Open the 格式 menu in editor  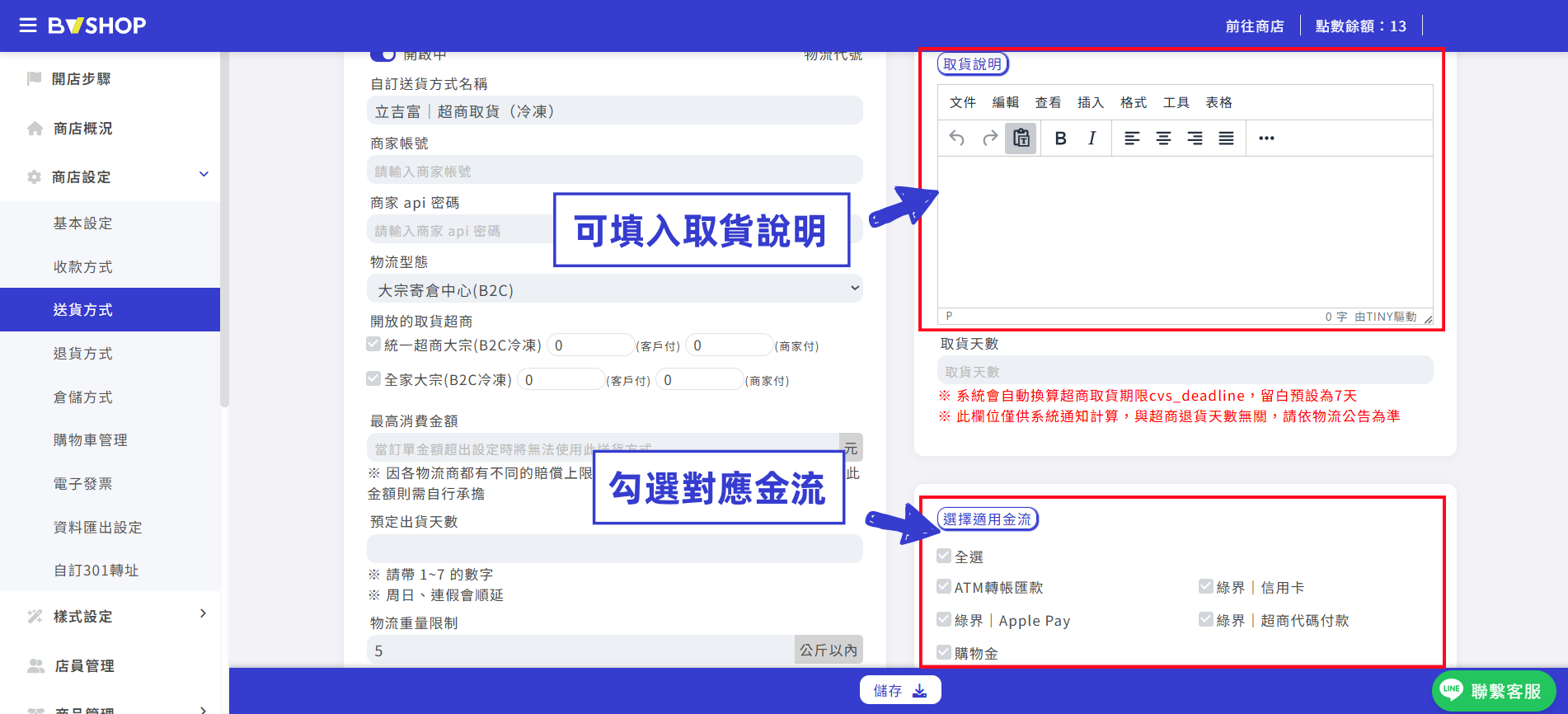point(1133,102)
